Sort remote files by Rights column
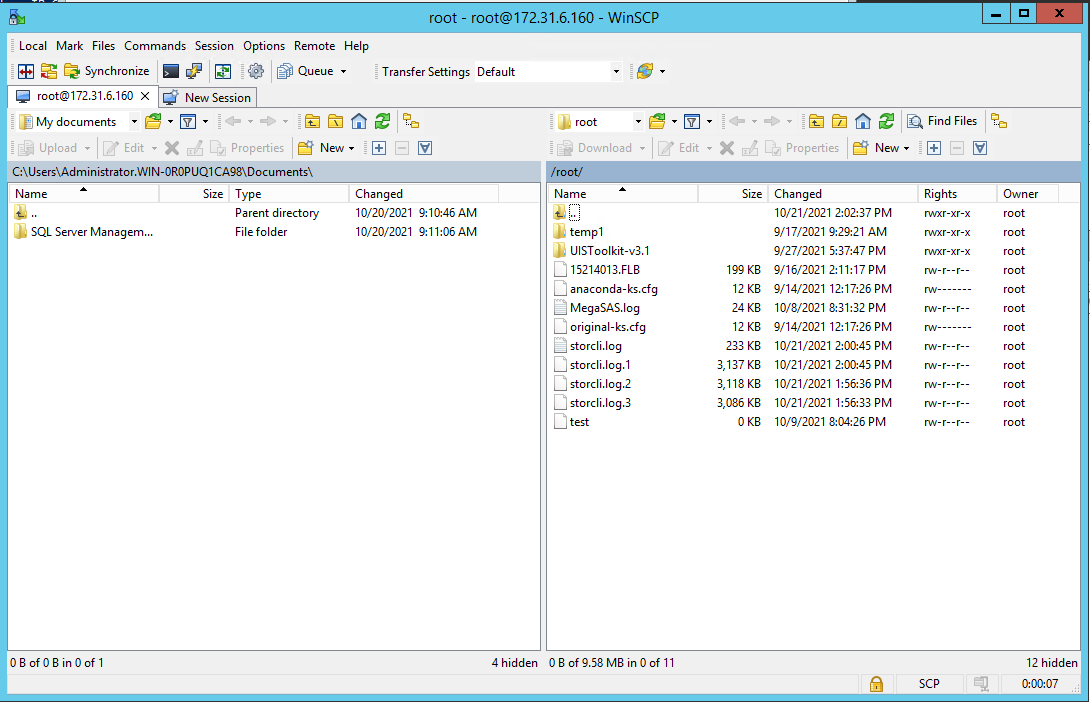This screenshot has height=702, width=1090. point(957,194)
